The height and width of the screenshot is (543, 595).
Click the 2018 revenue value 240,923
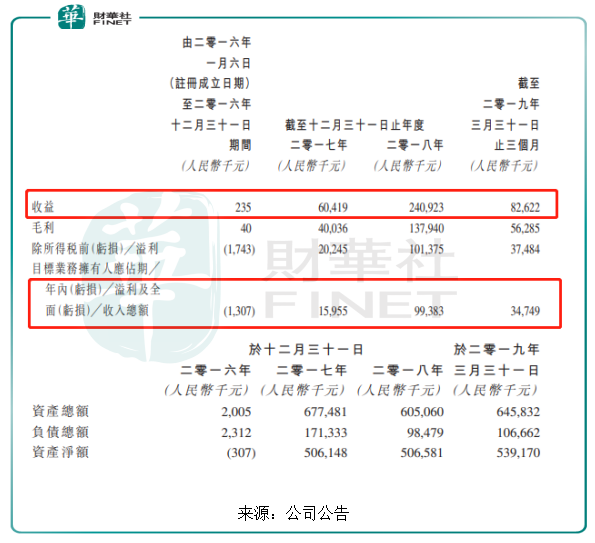tap(426, 208)
